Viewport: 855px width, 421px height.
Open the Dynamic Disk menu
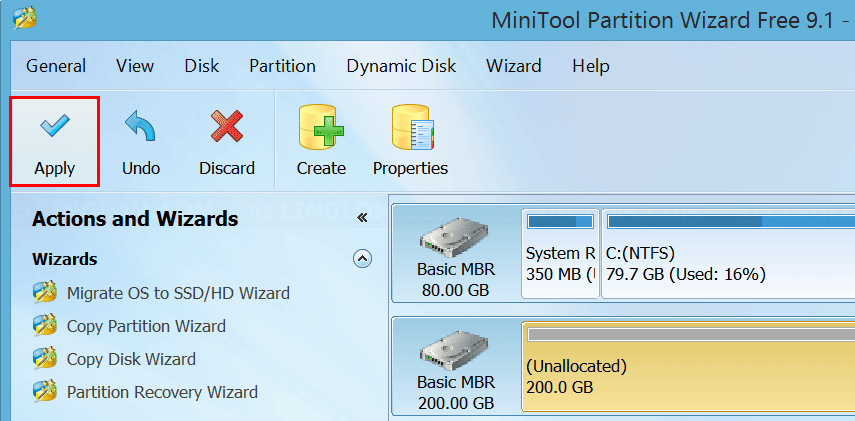[x=401, y=67]
